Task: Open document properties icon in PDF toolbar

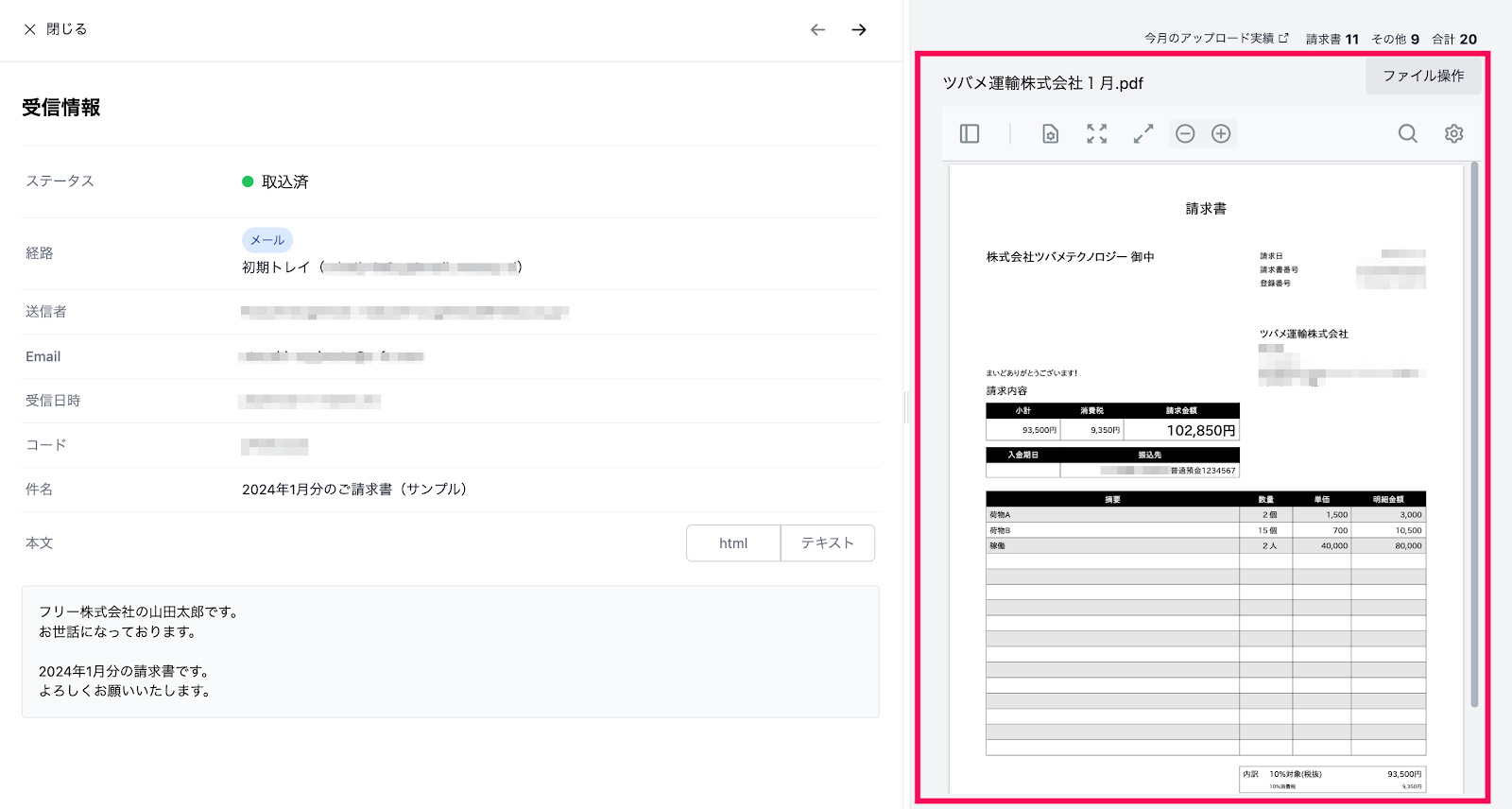Action: tap(1050, 134)
